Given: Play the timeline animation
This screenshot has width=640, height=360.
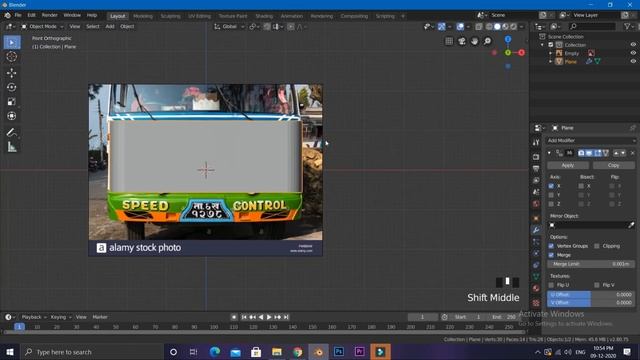Looking at the screenshot, I should click(269, 317).
